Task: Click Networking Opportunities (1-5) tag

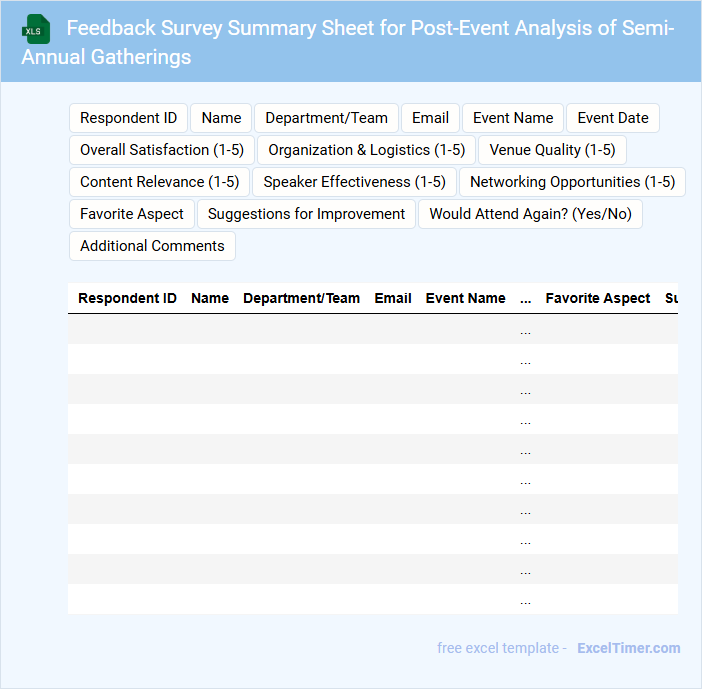Action: pos(572,182)
